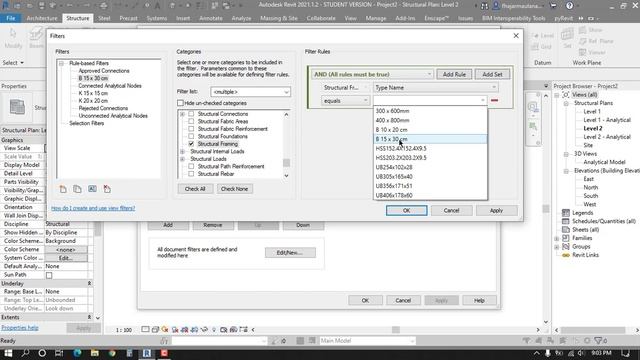The width and height of the screenshot is (640, 360).
Task: Open the Architecture ribbon tab
Action: point(42,18)
